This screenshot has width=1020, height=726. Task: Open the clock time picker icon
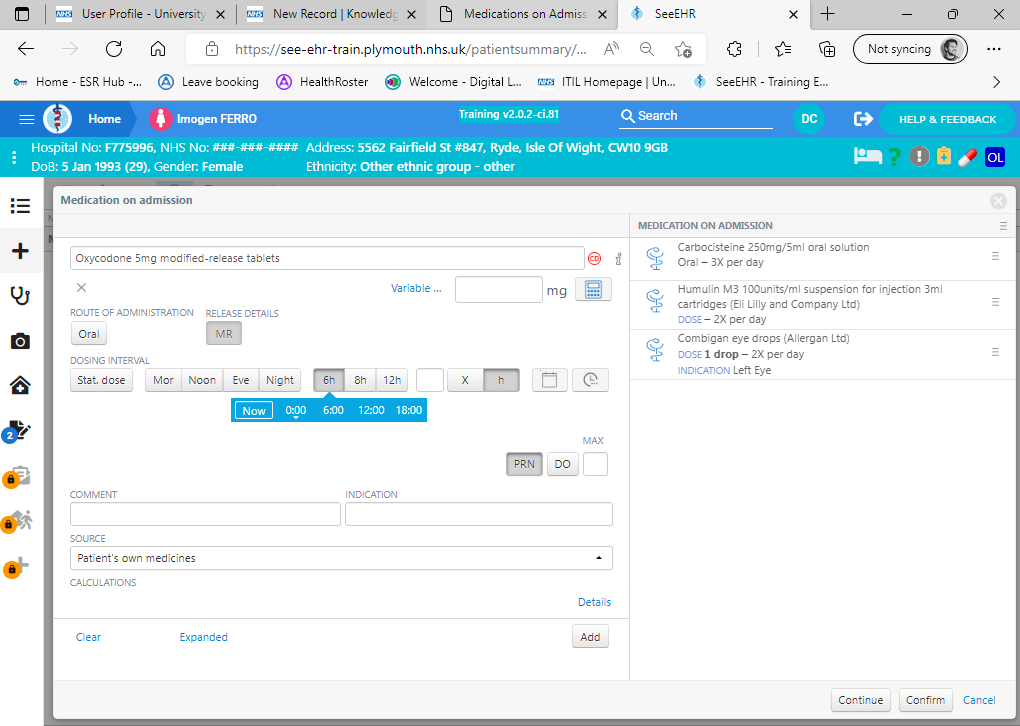pos(591,380)
